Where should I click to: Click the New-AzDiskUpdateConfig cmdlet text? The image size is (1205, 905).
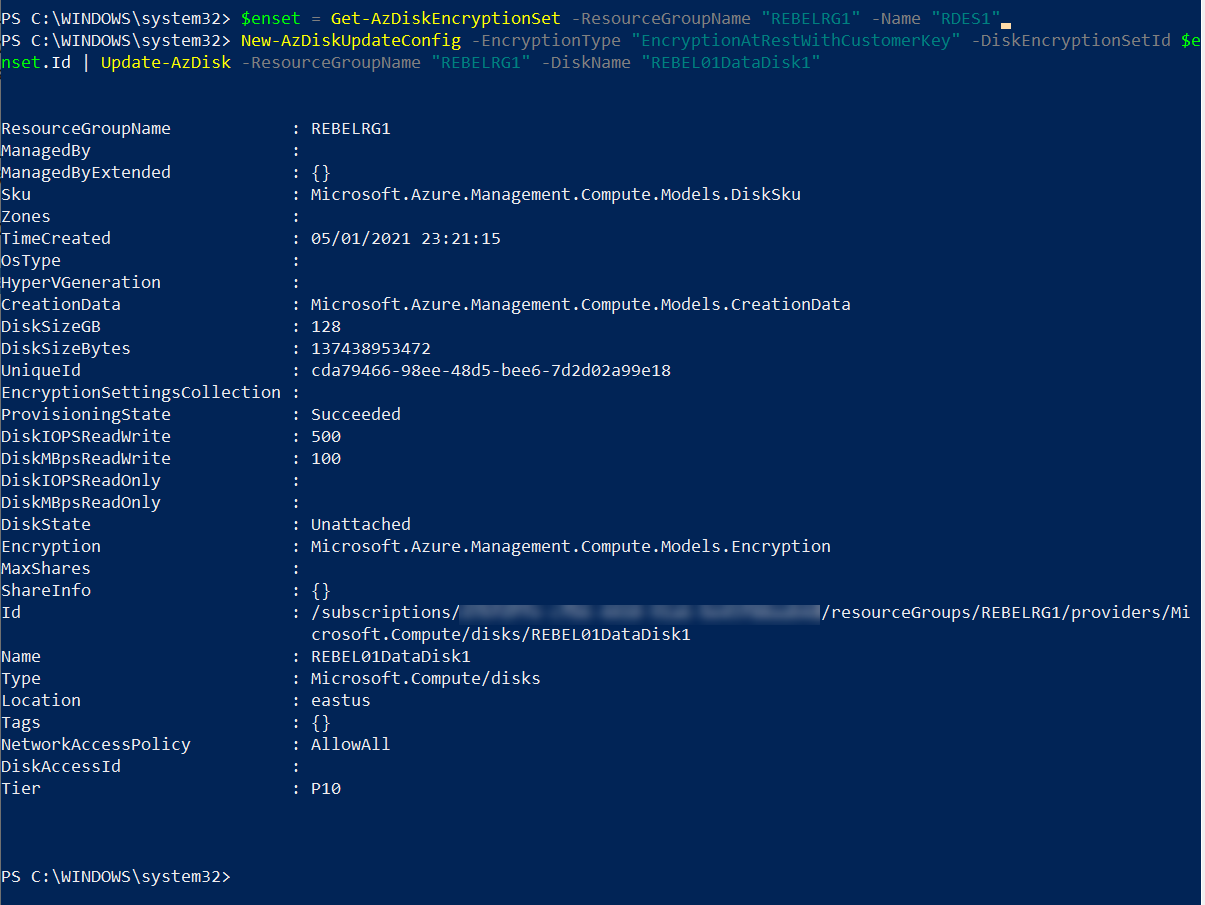(351, 41)
